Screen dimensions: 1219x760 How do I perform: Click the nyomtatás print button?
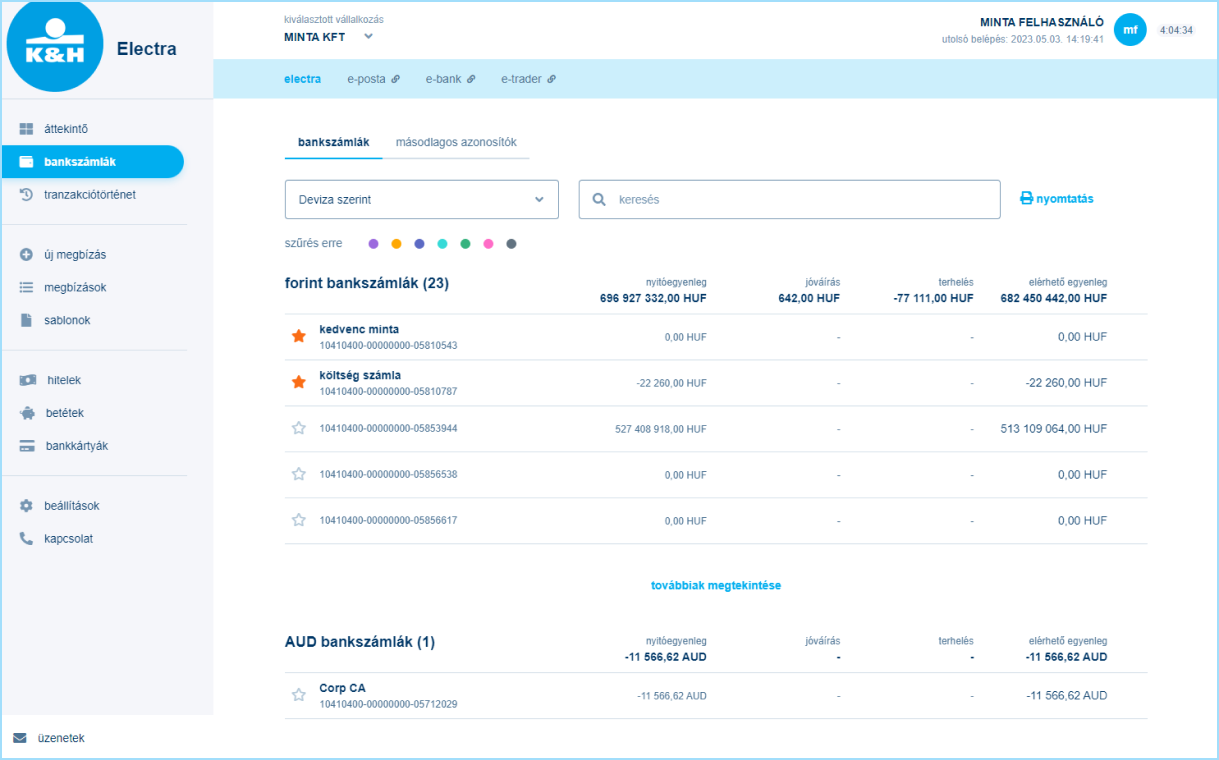coord(1056,199)
